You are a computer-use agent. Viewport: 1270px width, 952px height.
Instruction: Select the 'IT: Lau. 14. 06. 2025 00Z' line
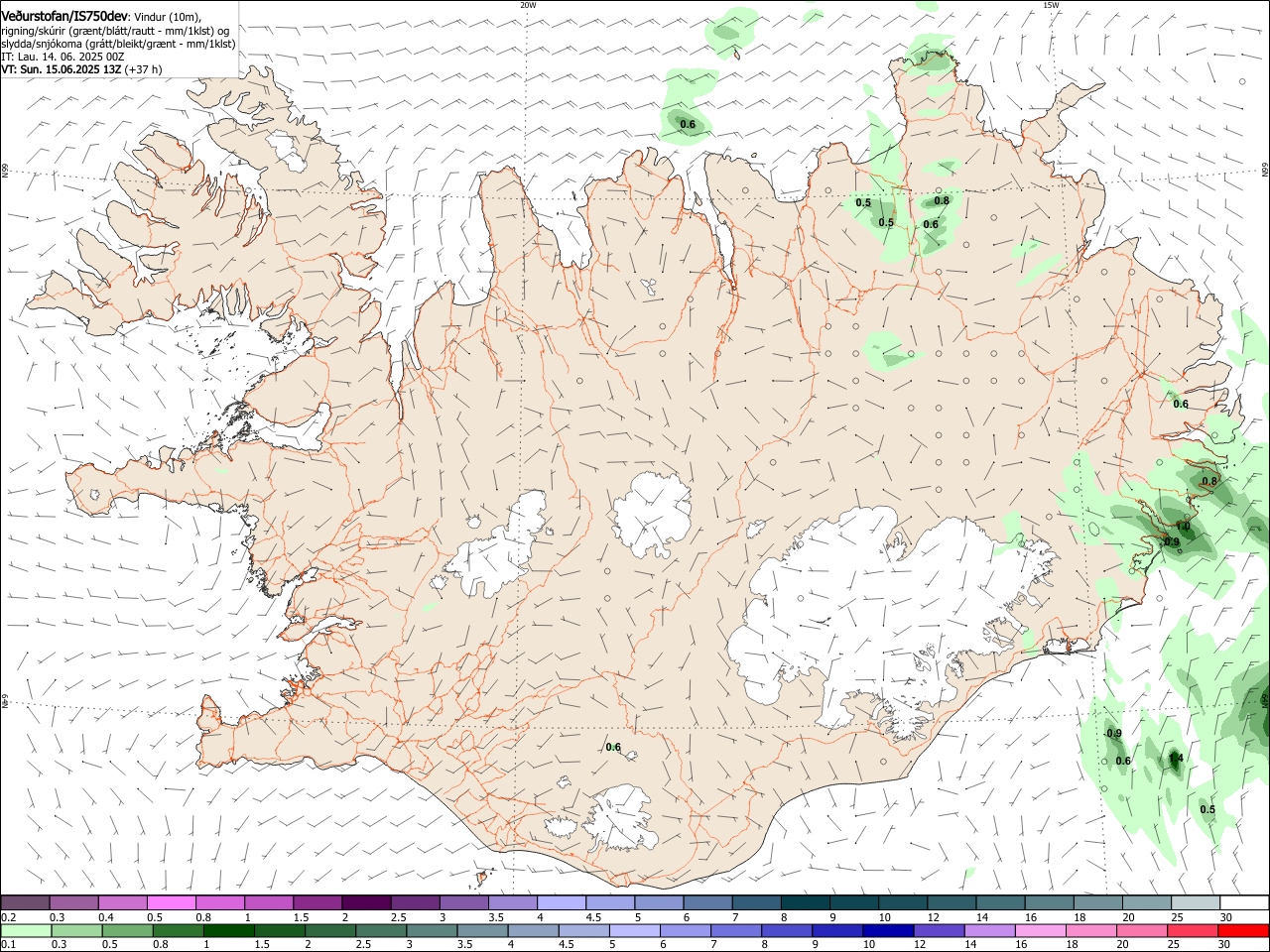pyautogui.click(x=63, y=57)
